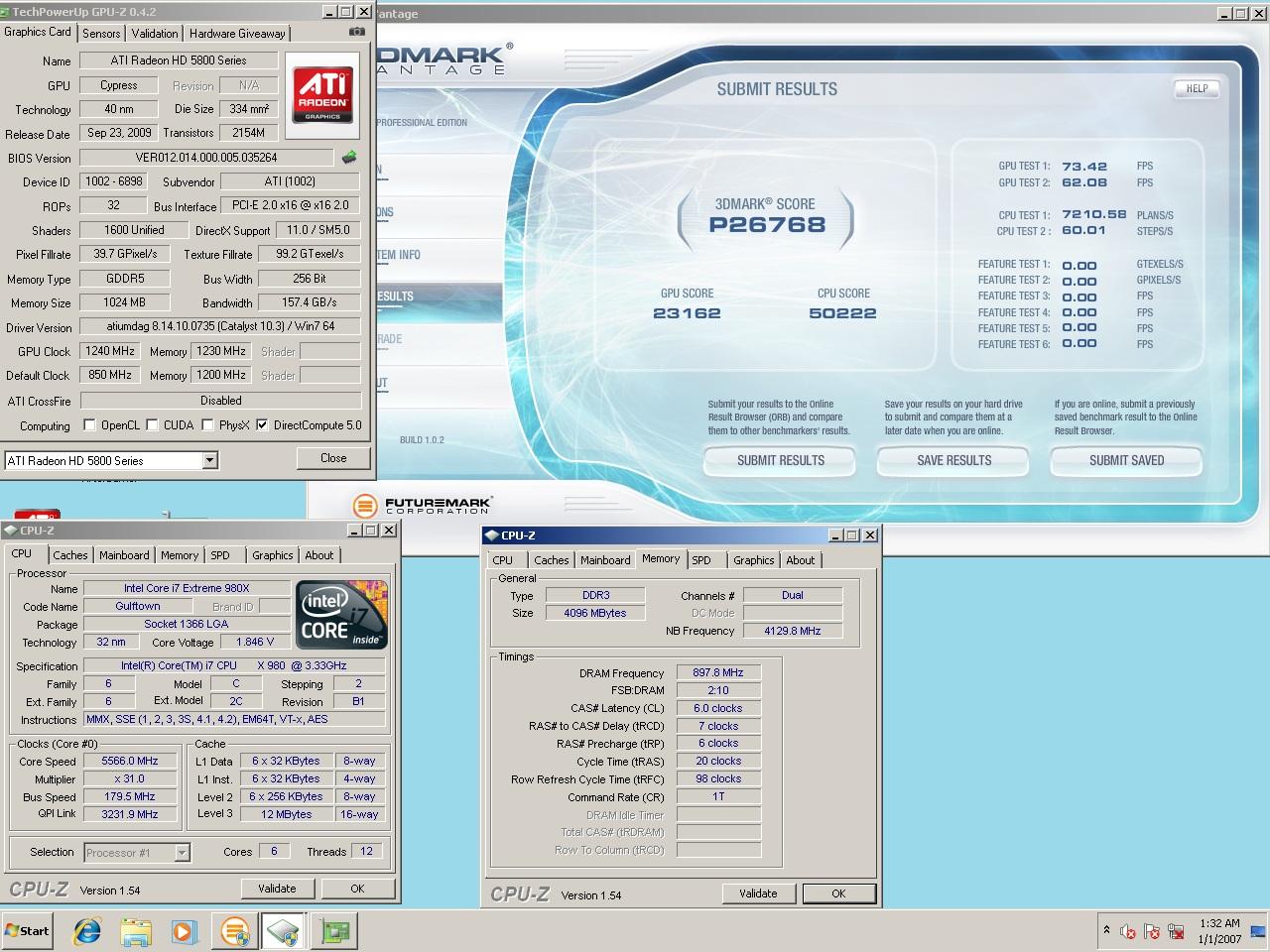
Task: Click the CPU-Z Memory window title icon
Action: point(492,535)
